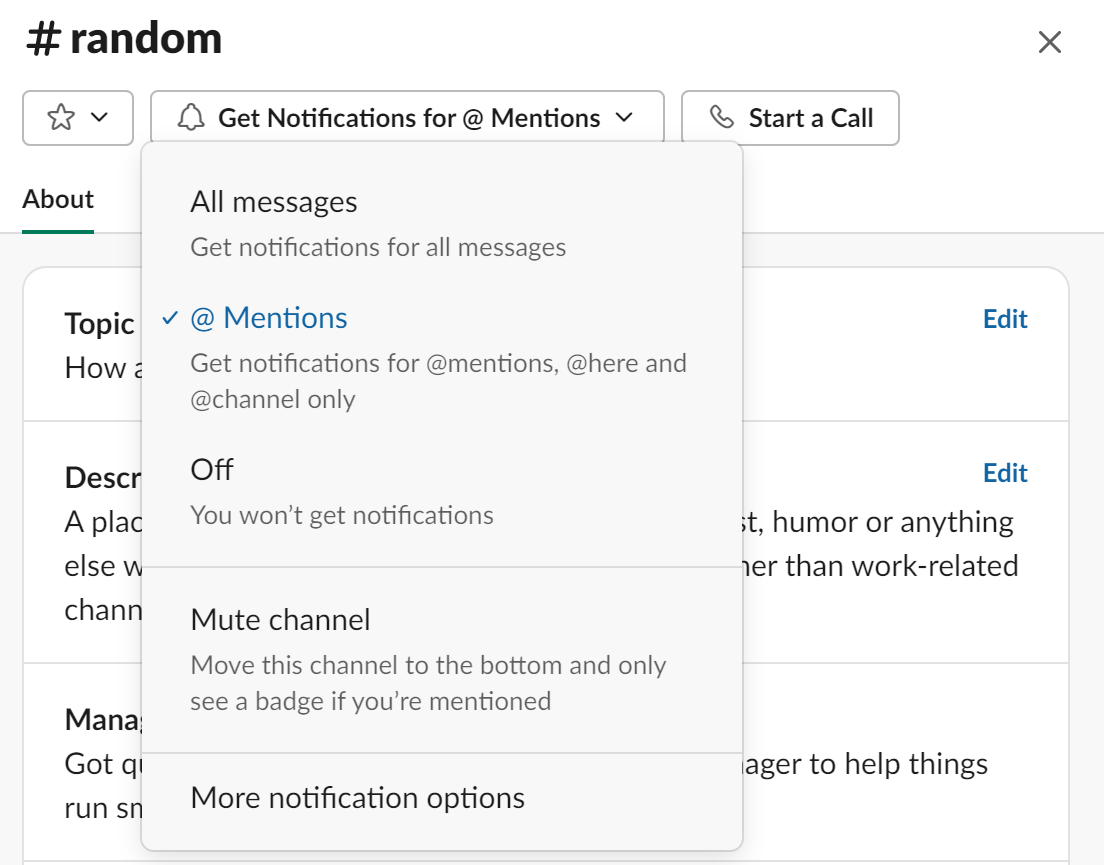Screen dimensions: 1104x865
Task: Click the checkmark next to @ Mentions
Action: 170,317
